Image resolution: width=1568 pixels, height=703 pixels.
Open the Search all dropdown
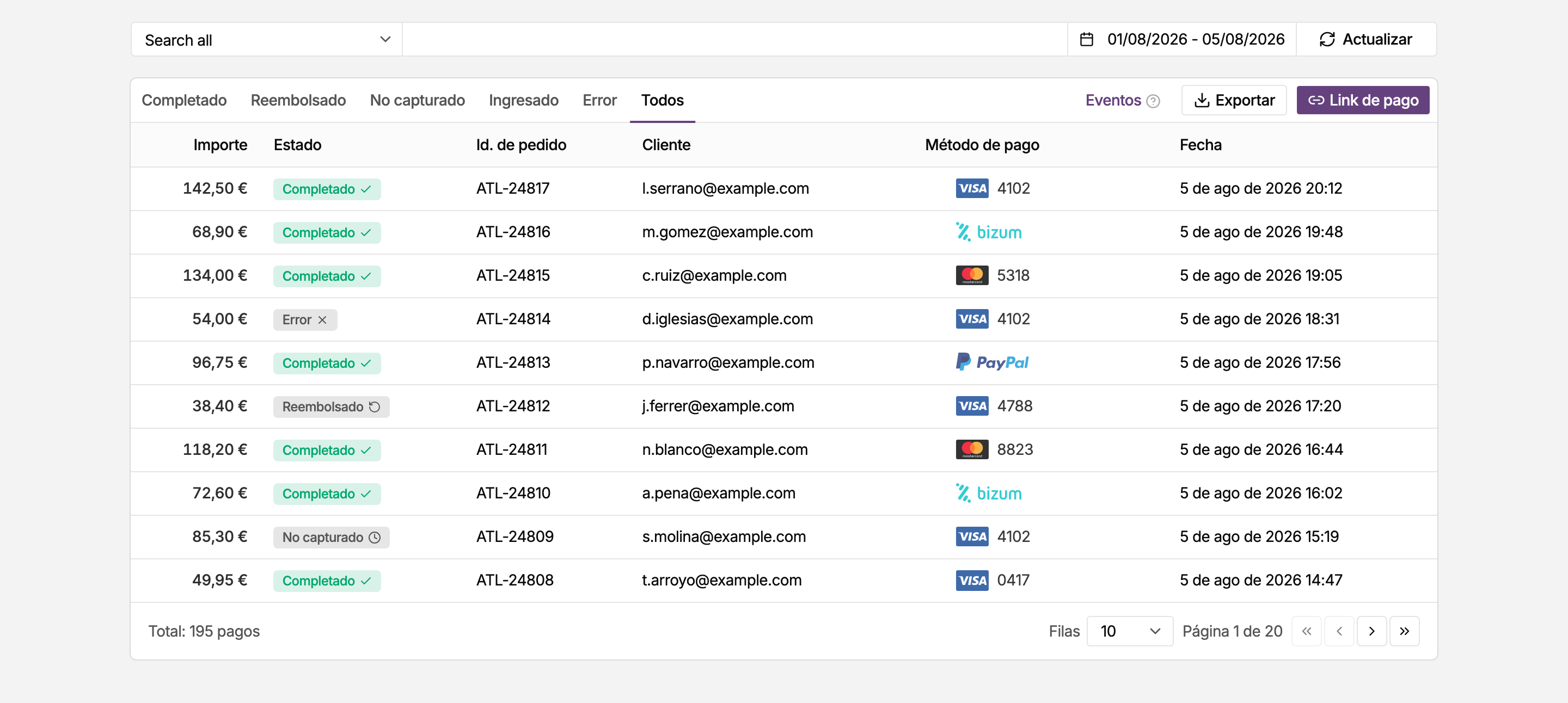(x=267, y=40)
